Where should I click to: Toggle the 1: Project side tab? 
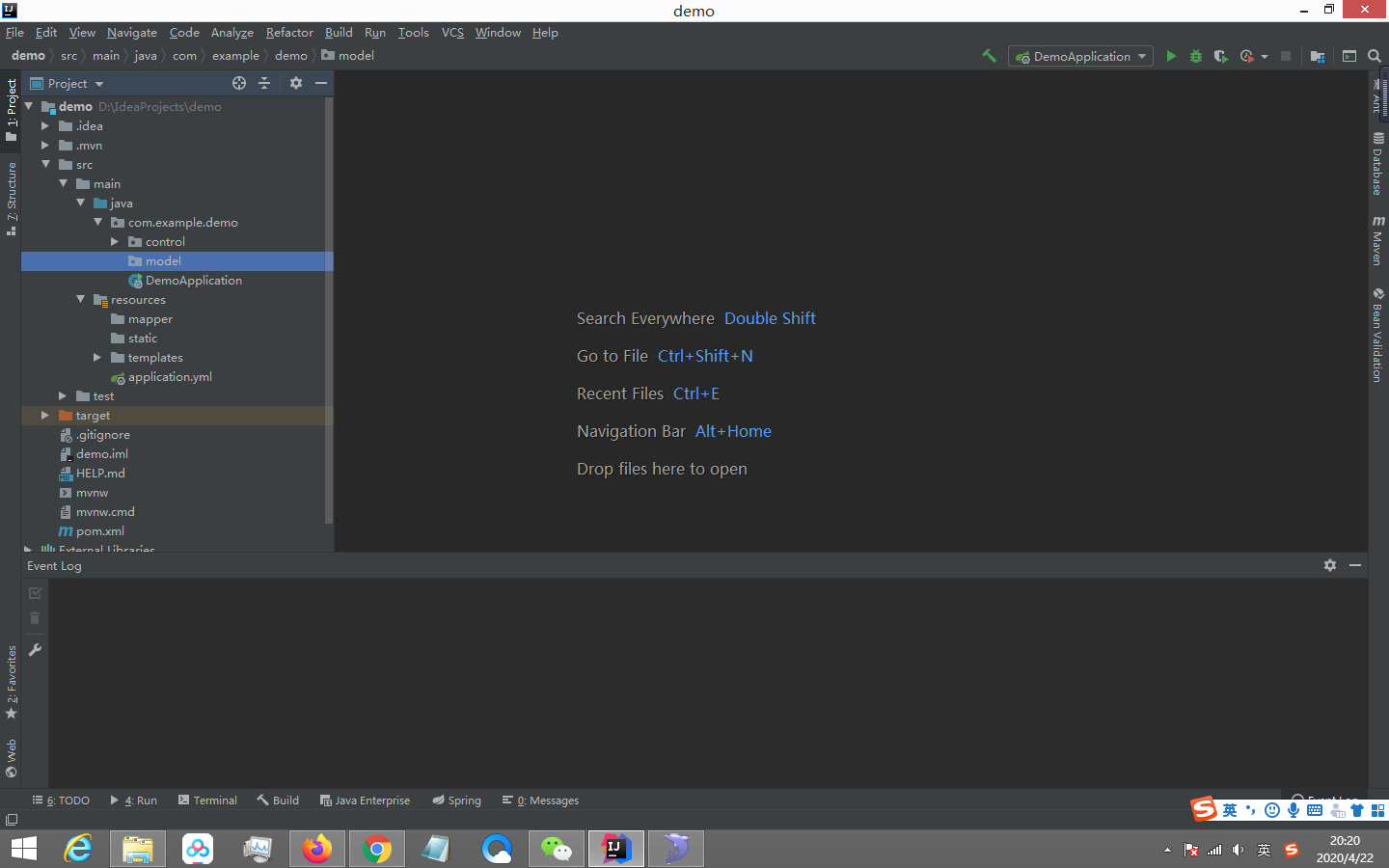(12, 110)
